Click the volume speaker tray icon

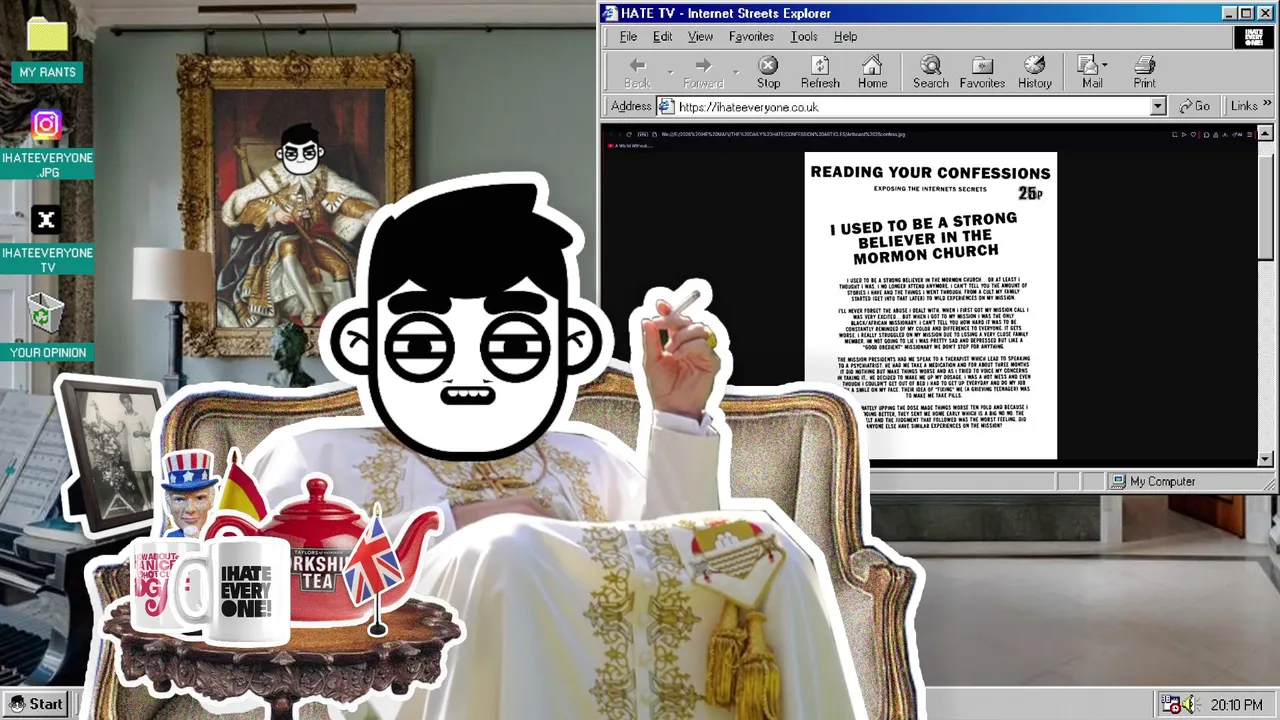pos(1189,704)
